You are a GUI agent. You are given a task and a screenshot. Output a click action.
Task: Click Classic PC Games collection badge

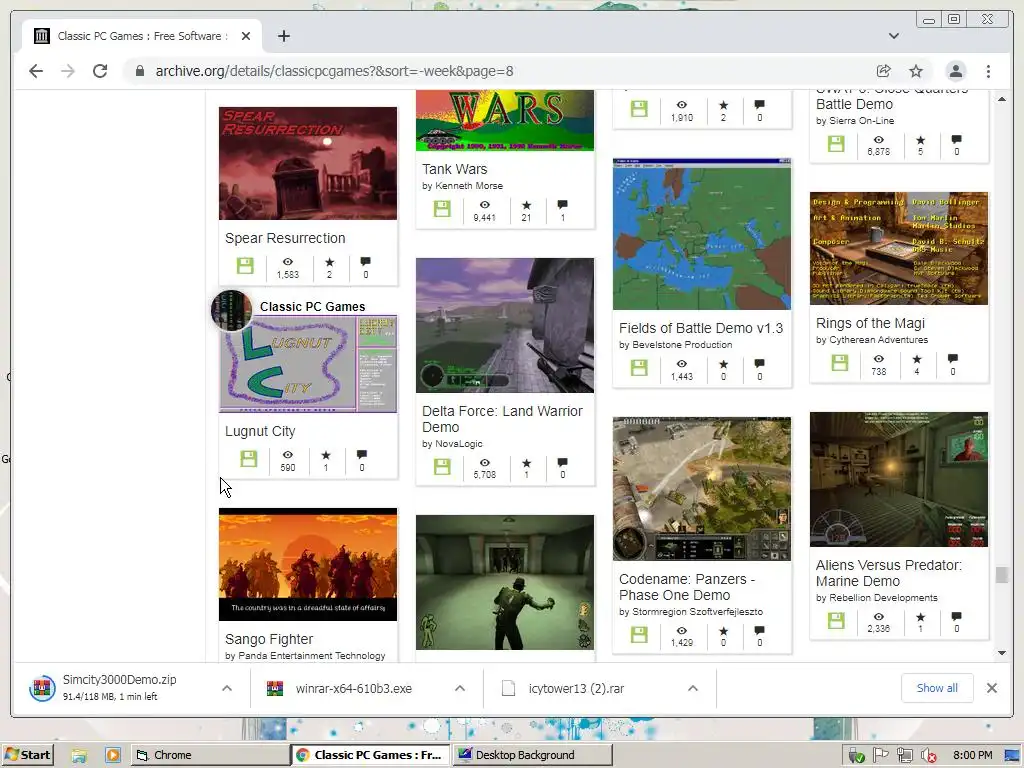click(x=232, y=310)
